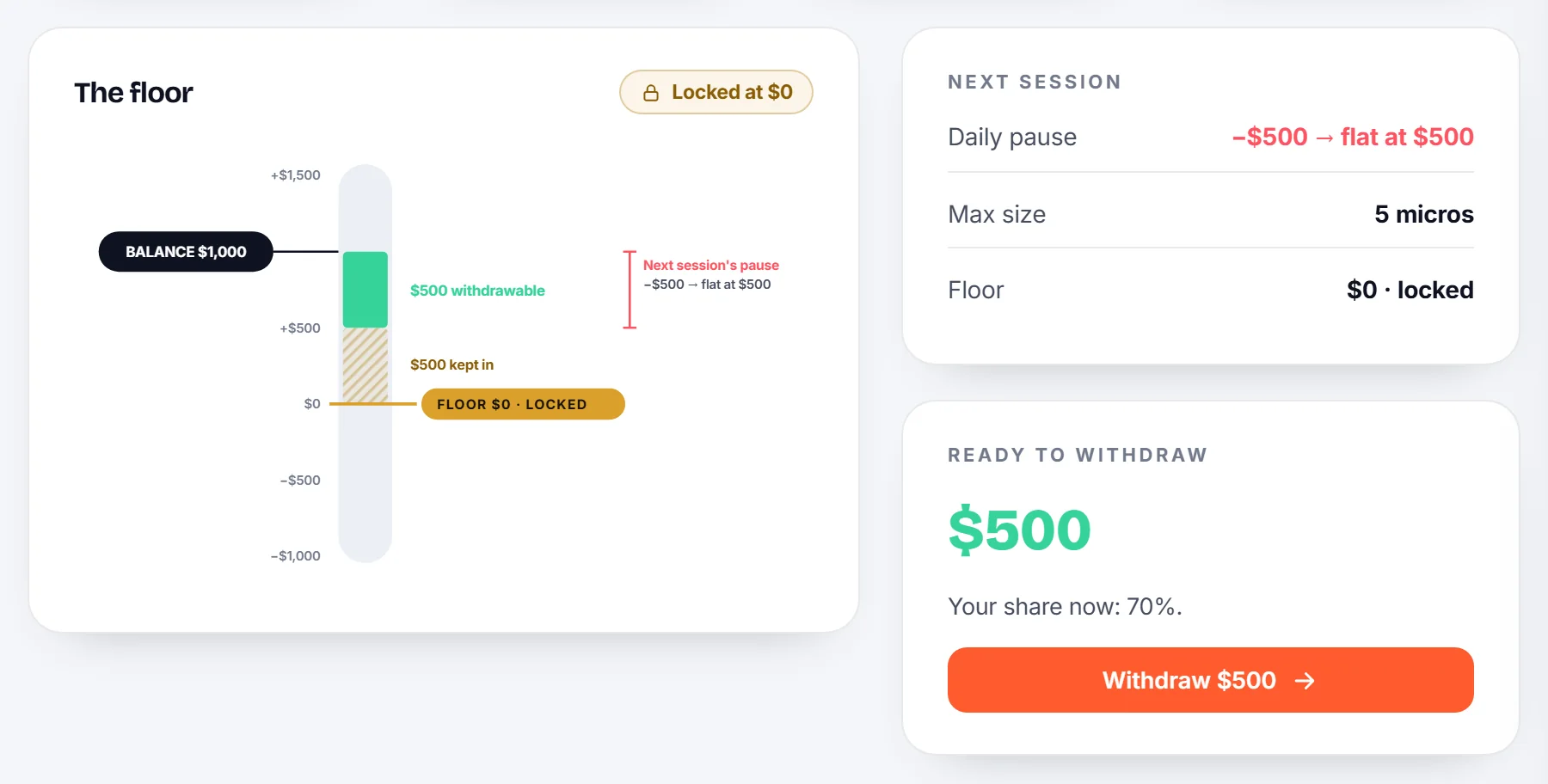Click the red next session's pause bracket
The width and height of the screenshot is (1548, 784).
tap(630, 290)
